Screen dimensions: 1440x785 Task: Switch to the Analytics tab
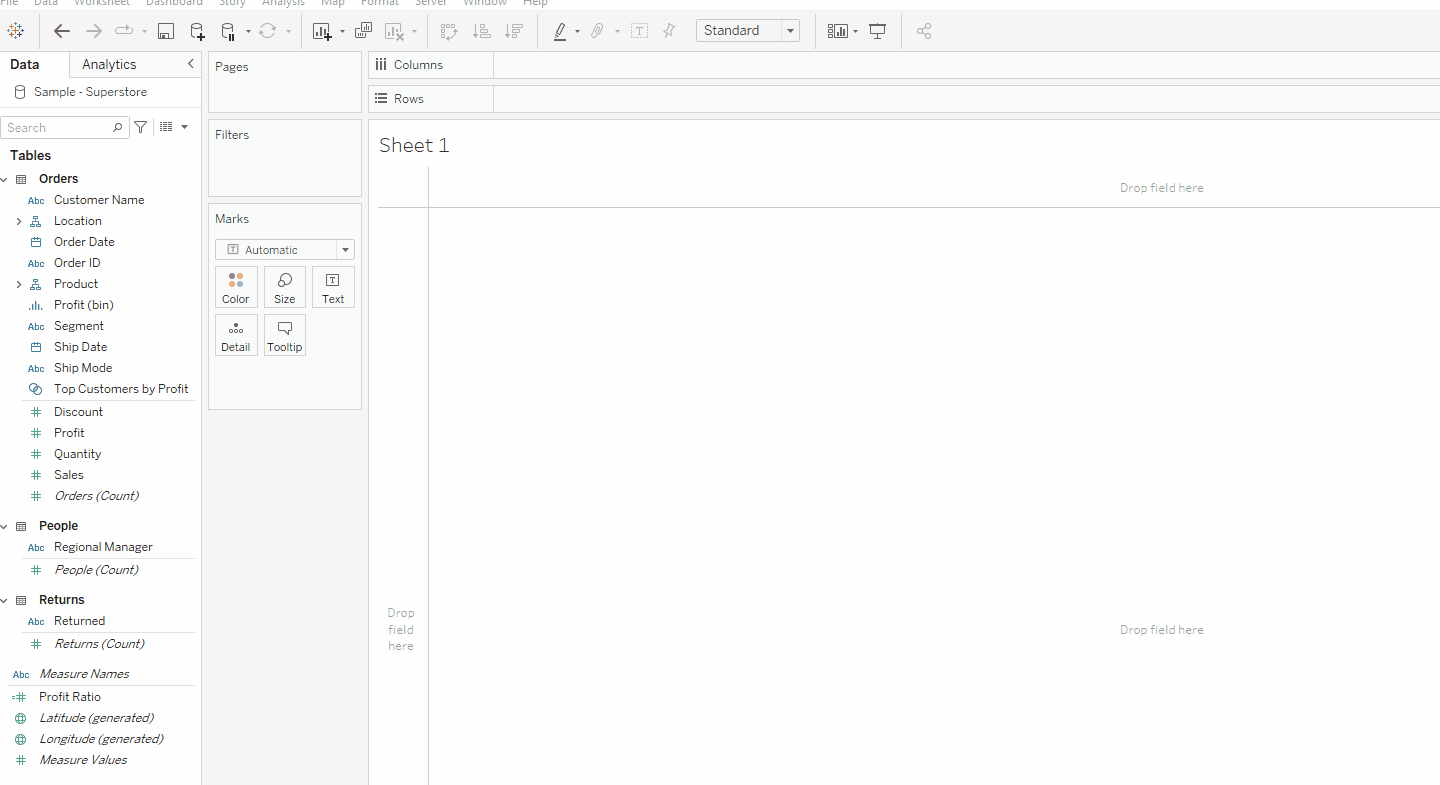click(x=109, y=64)
